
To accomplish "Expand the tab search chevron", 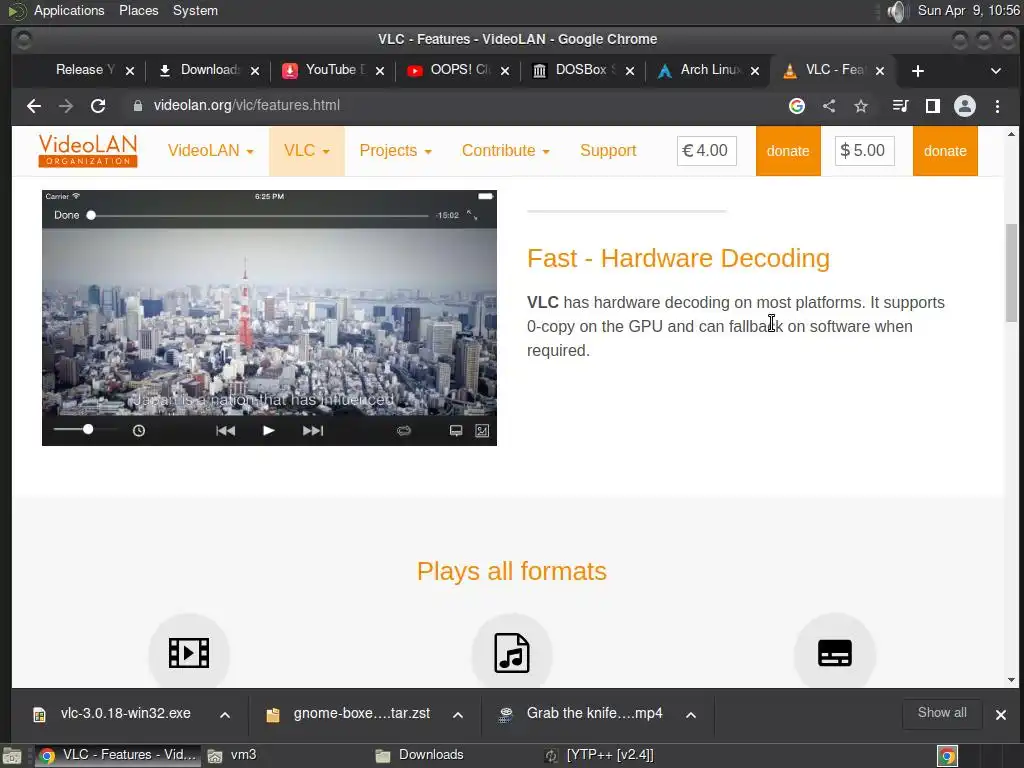I will 995,71.
